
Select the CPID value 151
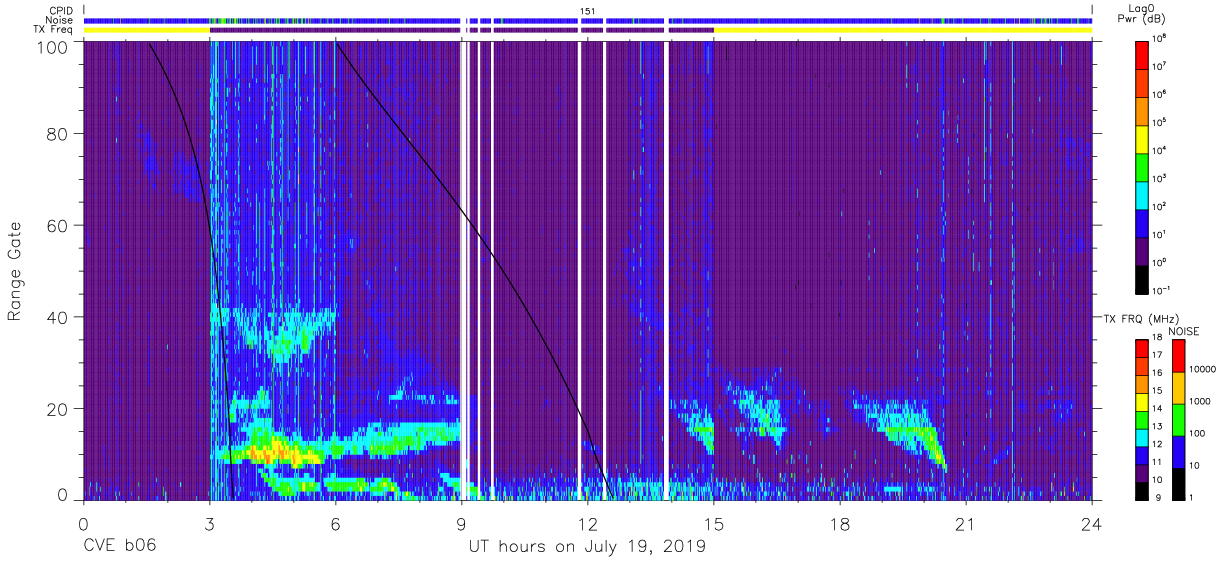point(588,10)
